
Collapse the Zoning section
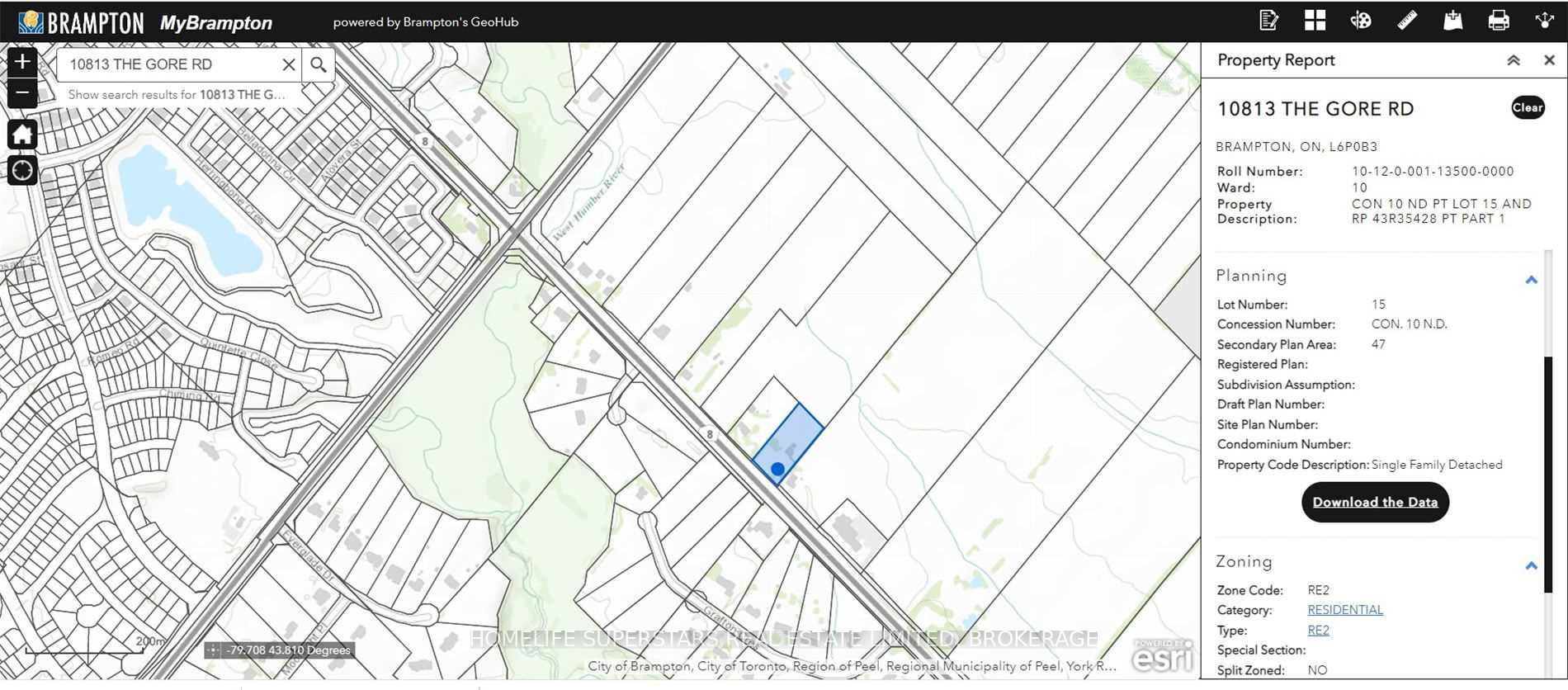[1532, 565]
